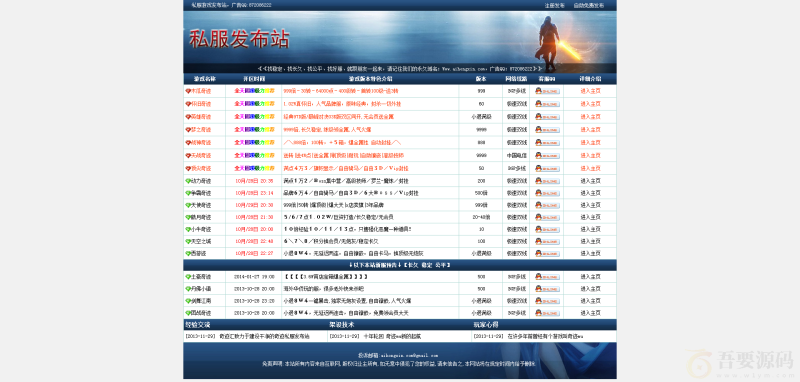The width and height of the screenshot is (800, 382).
Task: Open QQ contact for the 20:35 server row
Action: [x=547, y=181]
